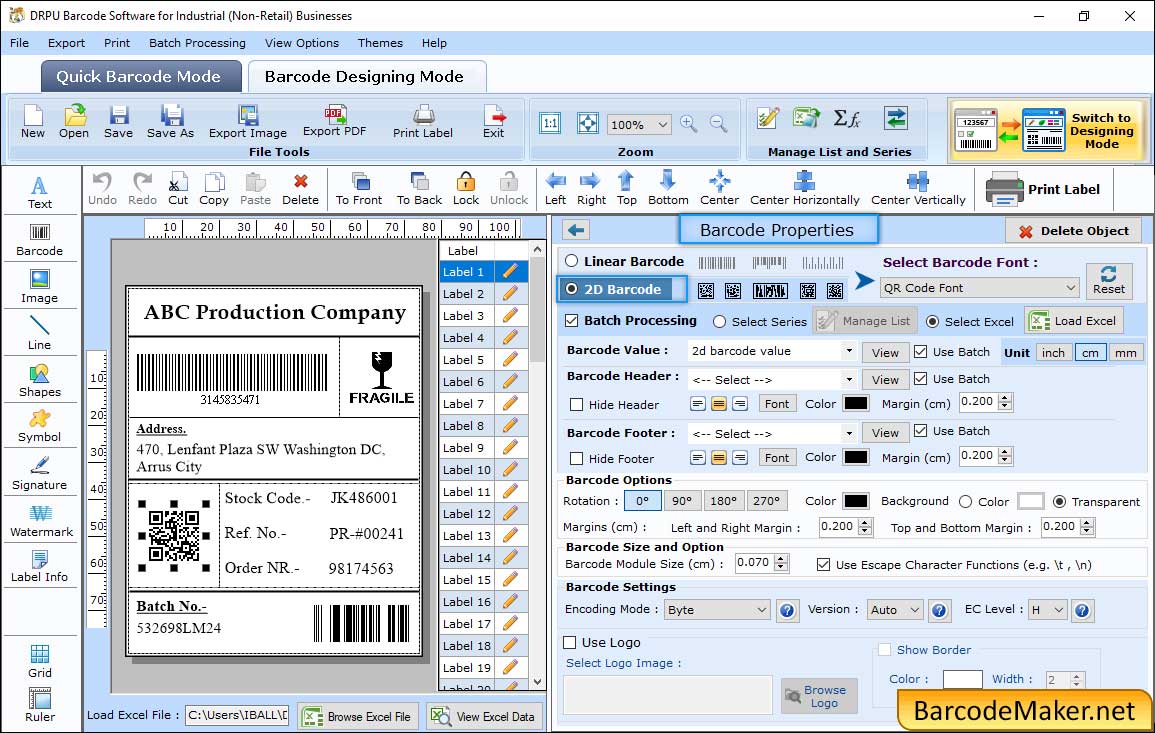Screen dimensions: 1155x733
Task: Open the zoom percentage dropdown
Action: pos(639,124)
